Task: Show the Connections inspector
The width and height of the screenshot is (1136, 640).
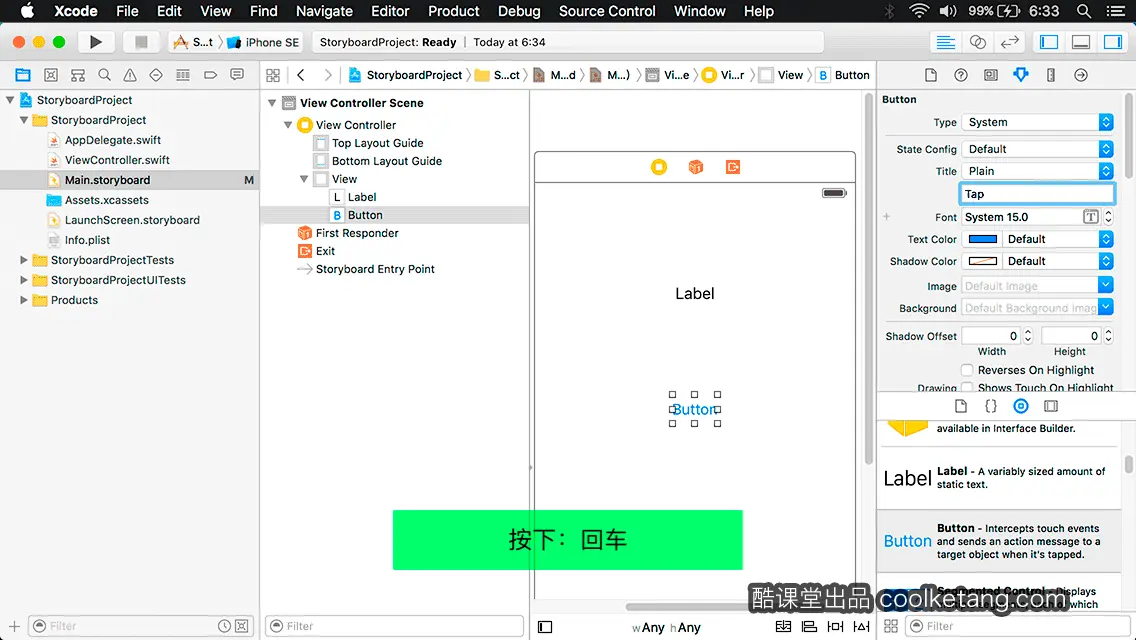Action: 1080,75
